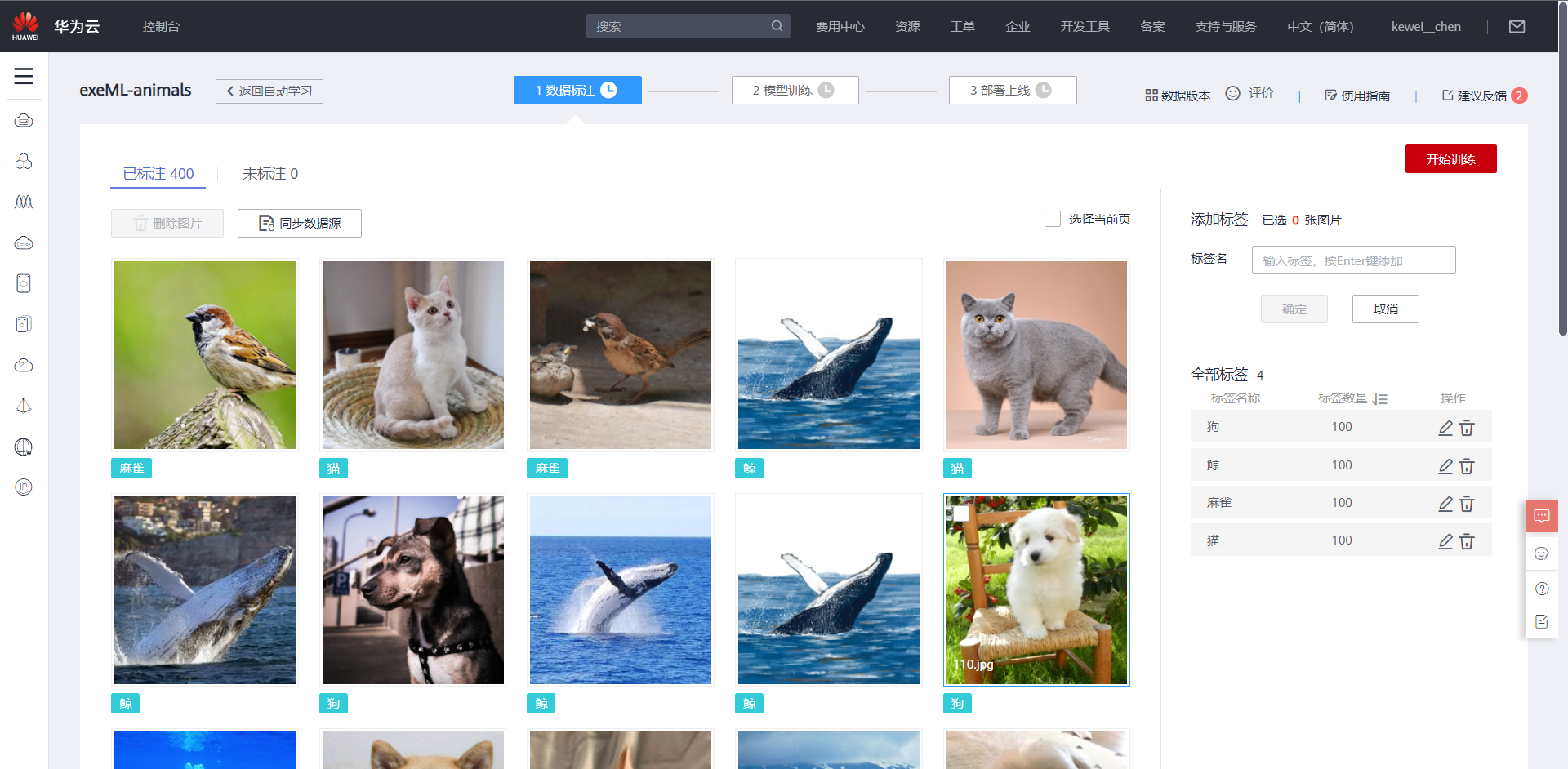This screenshot has height=769, width=1568.
Task: Click the search magnifier icon
Action: (777, 26)
